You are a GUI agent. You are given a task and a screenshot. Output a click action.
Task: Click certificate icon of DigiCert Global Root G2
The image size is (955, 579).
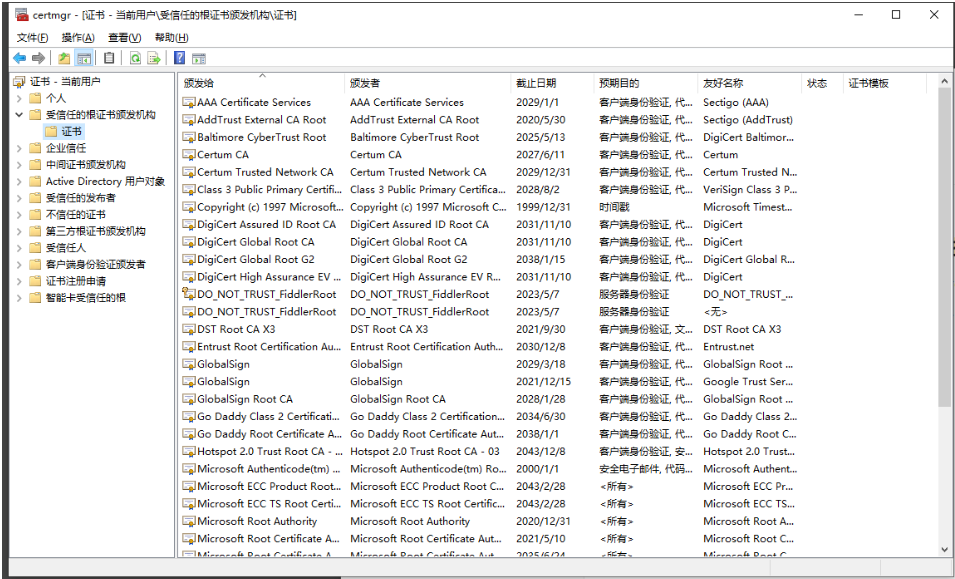pos(189,259)
